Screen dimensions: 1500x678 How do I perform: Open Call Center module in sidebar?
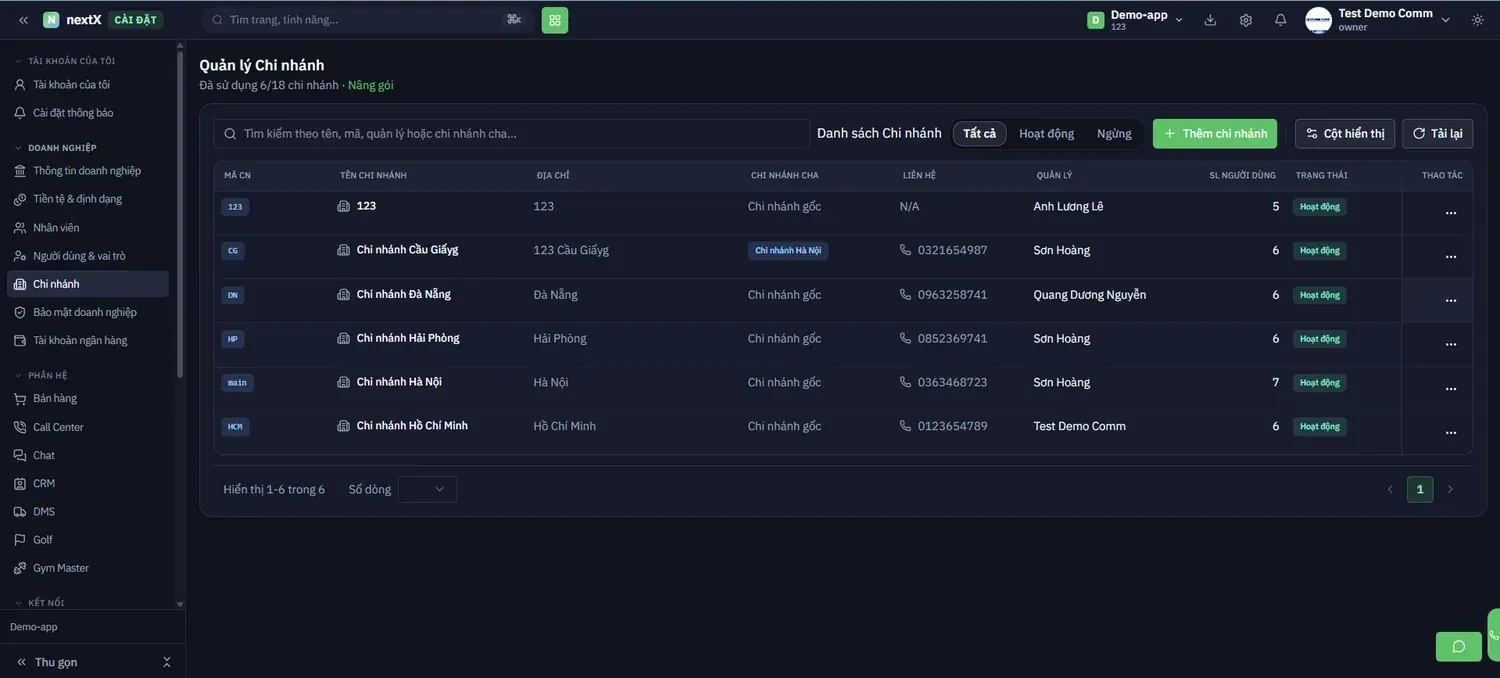tap(88, 427)
